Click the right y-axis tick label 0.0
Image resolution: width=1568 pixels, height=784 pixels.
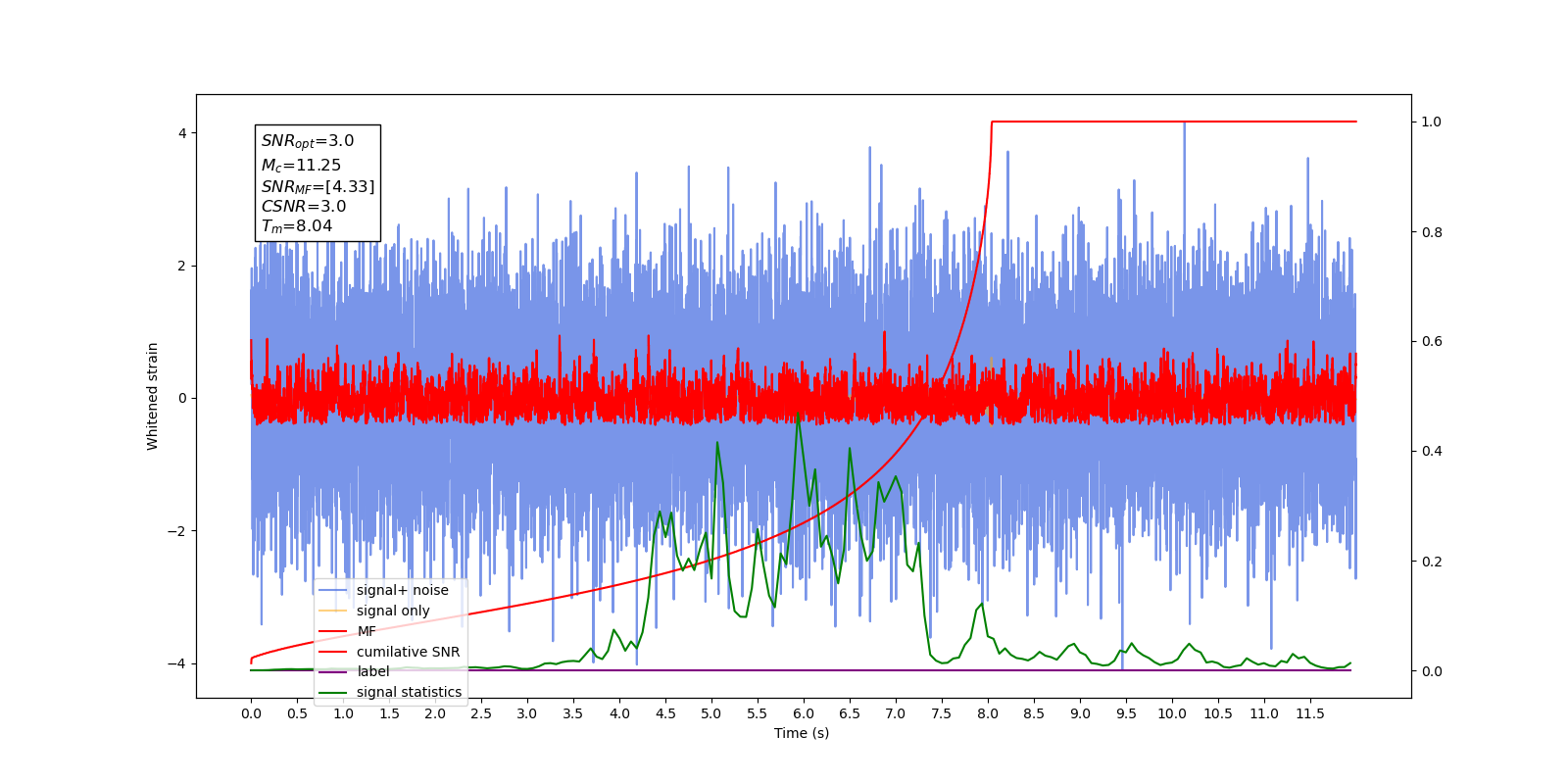(1432, 671)
